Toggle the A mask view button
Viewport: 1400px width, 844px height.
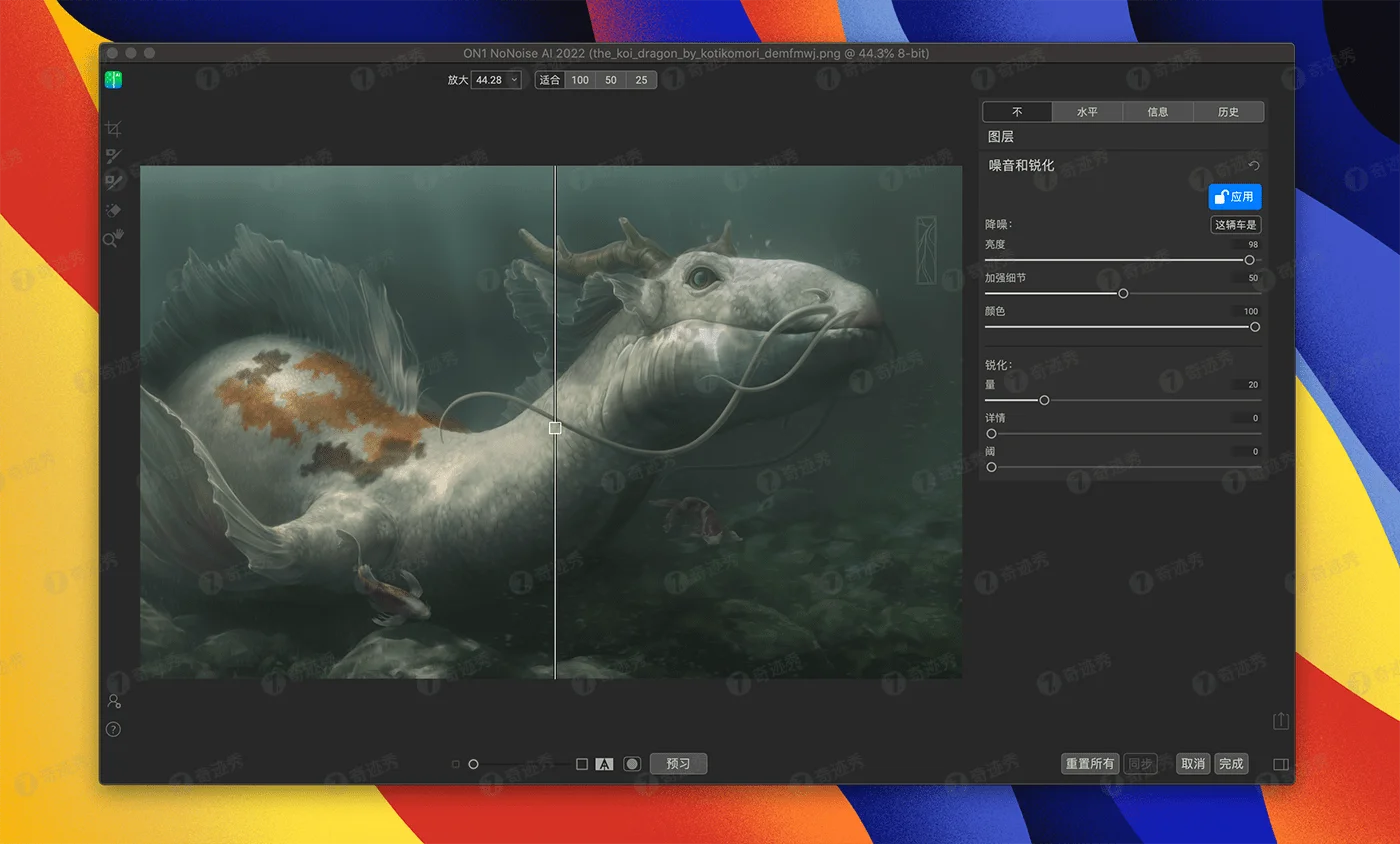point(604,764)
